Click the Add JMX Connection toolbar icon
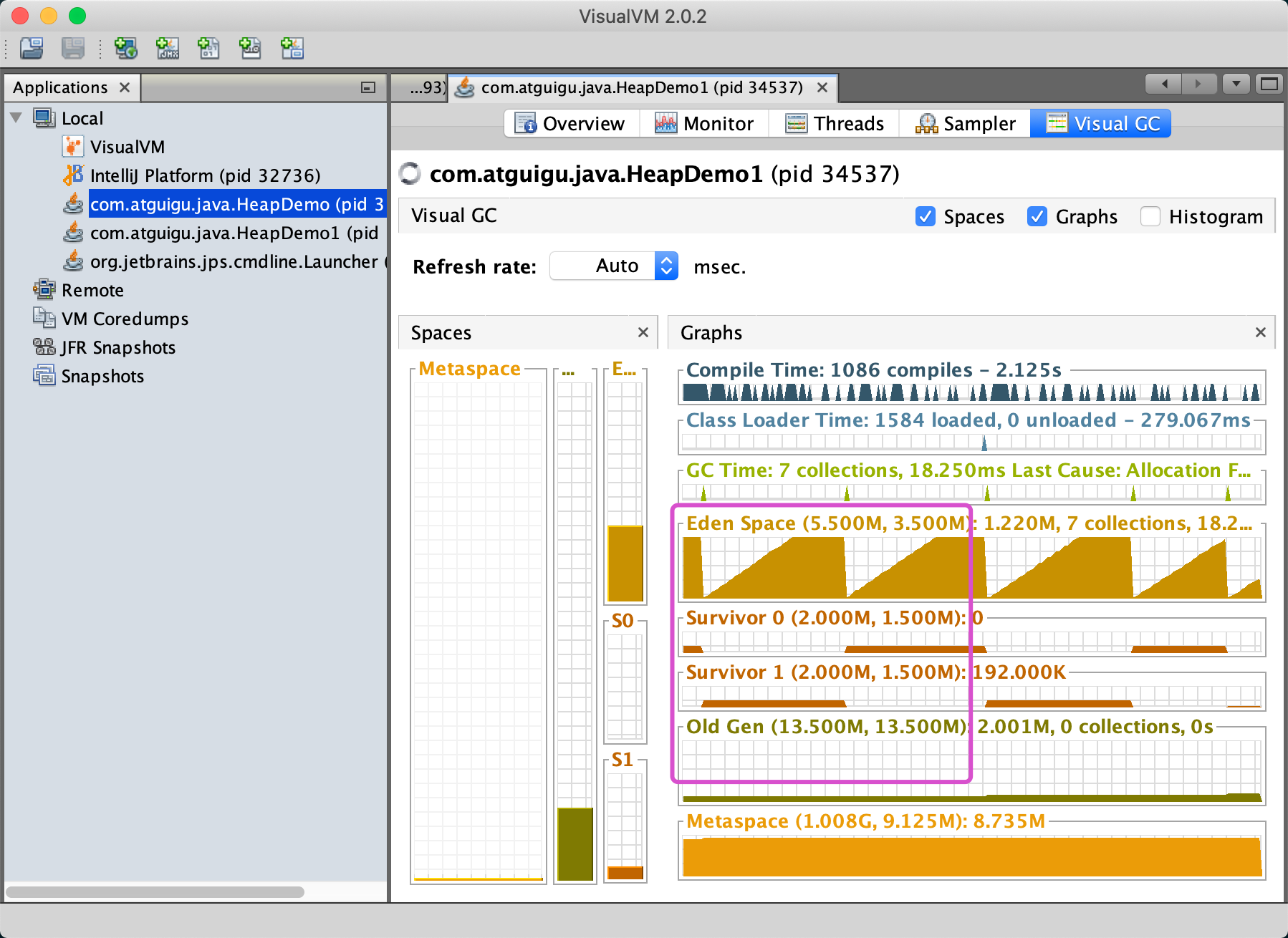This screenshot has height=938, width=1288. 168,48
